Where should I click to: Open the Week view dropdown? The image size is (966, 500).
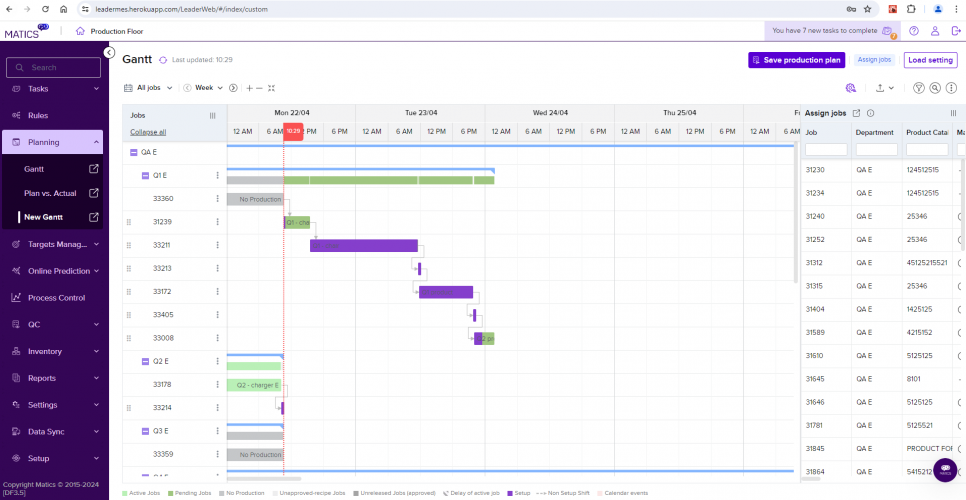click(x=209, y=88)
